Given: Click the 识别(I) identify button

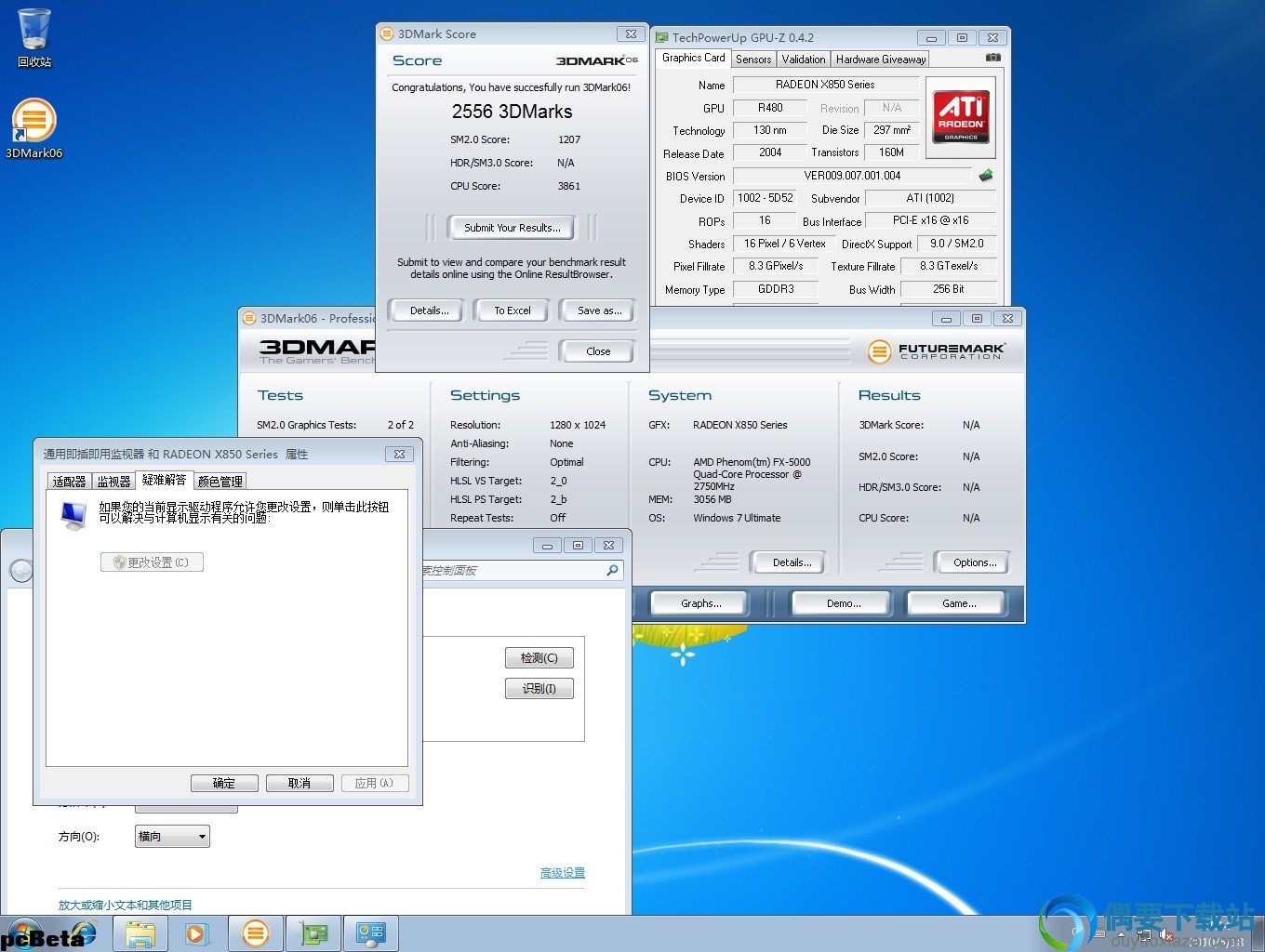Looking at the screenshot, I should click(x=539, y=689).
